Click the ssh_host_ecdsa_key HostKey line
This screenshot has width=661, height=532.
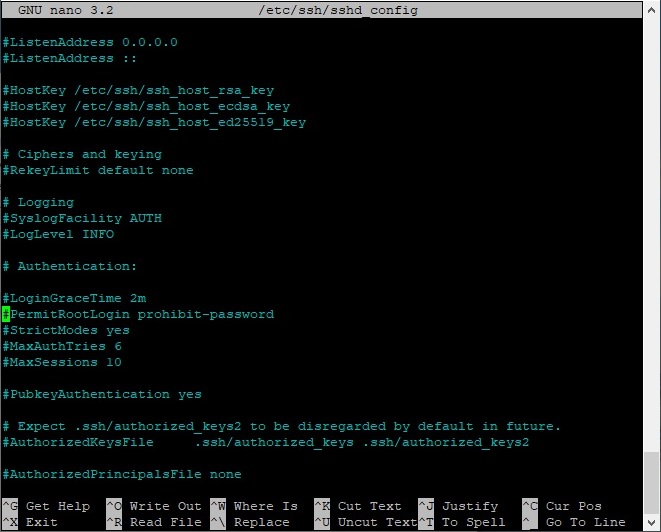tap(146, 106)
